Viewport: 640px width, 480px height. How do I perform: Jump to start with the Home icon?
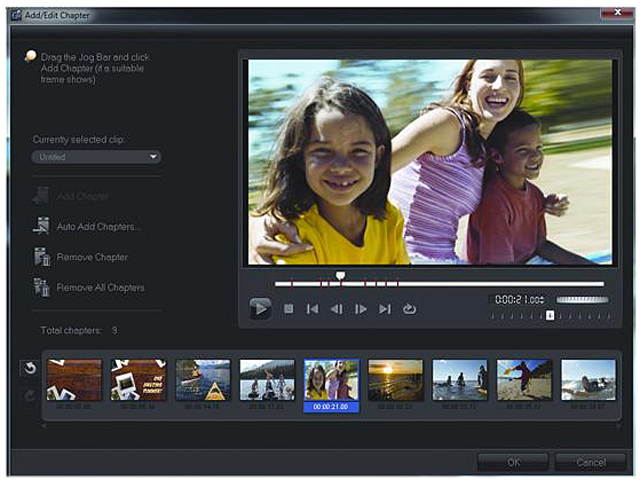tap(312, 309)
